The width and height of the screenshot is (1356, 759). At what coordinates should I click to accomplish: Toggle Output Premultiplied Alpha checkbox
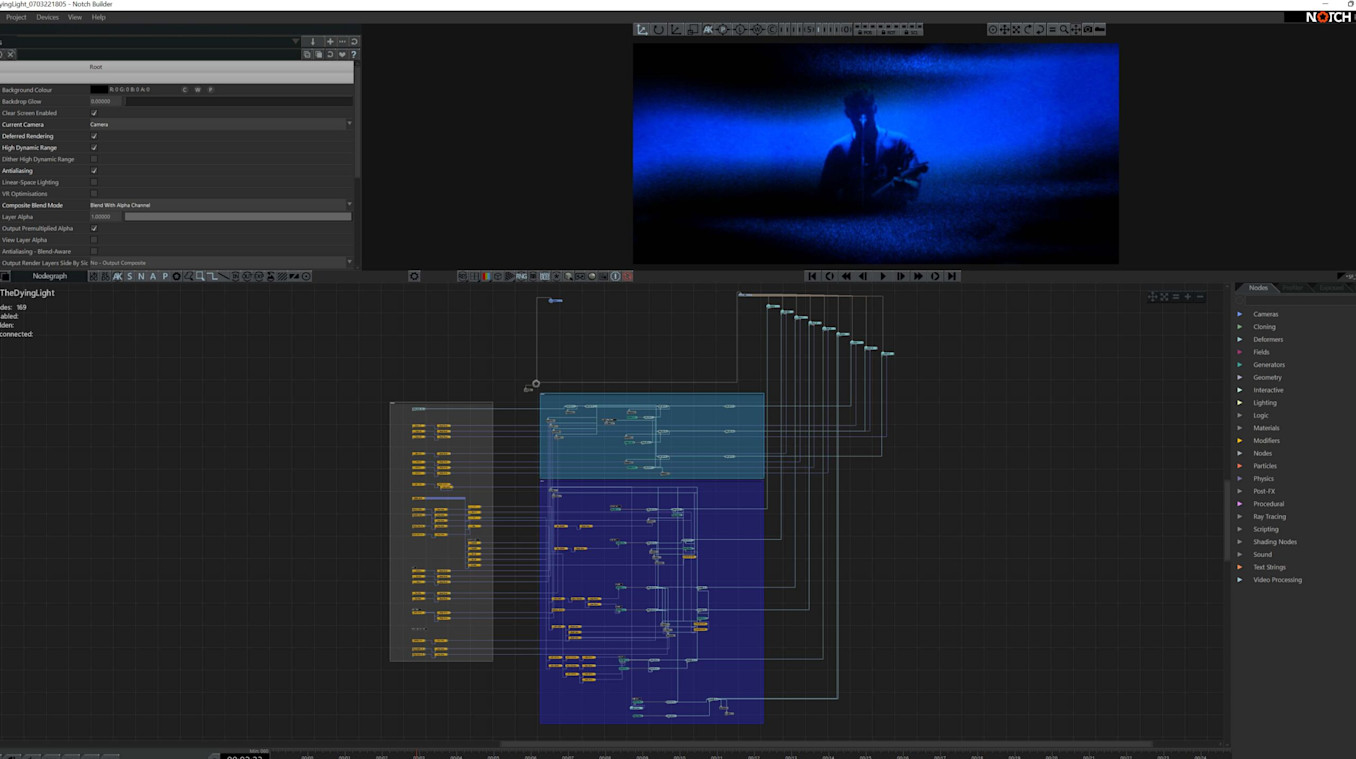[x=94, y=228]
